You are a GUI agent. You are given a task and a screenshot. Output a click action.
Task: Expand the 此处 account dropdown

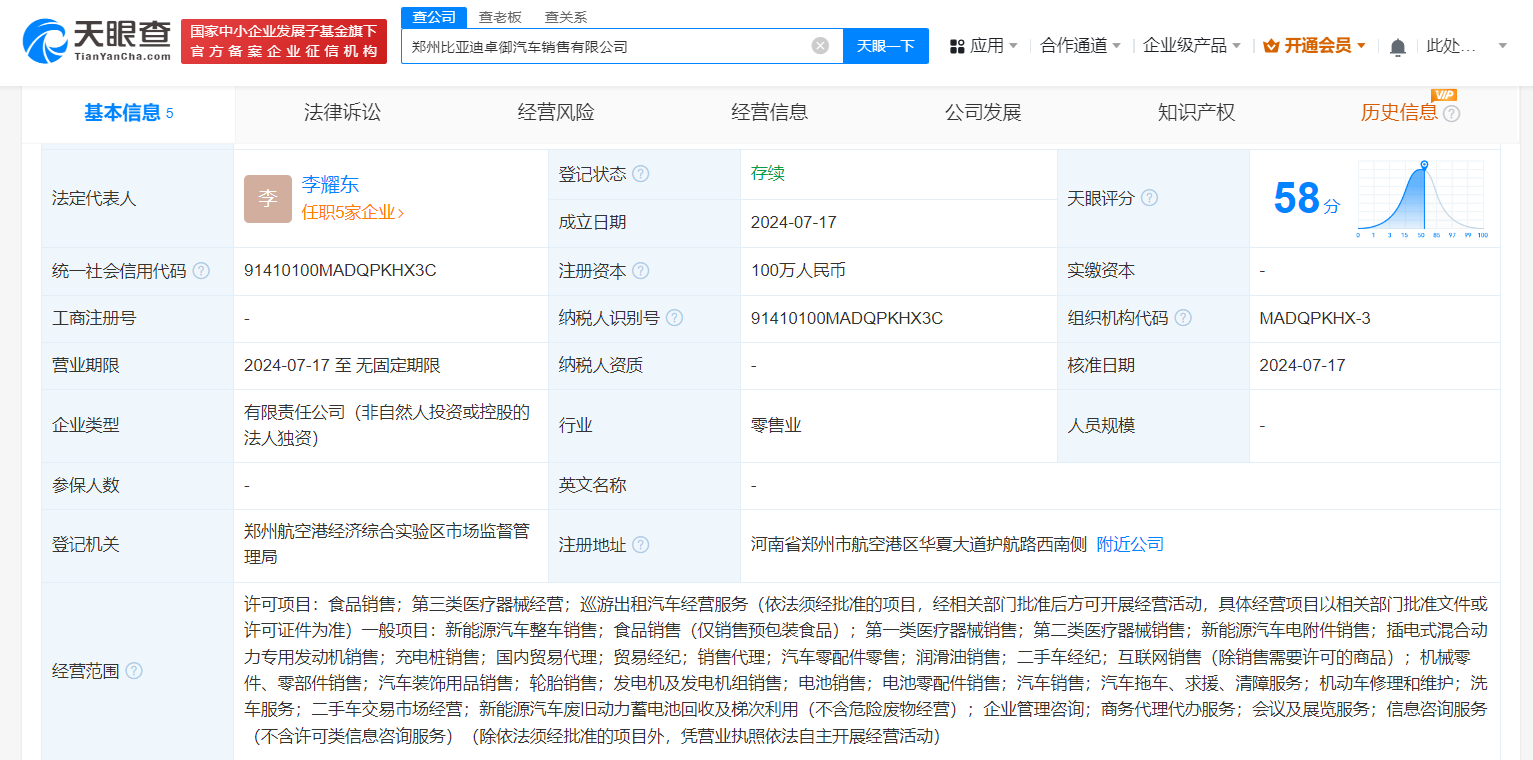tap(1460, 45)
